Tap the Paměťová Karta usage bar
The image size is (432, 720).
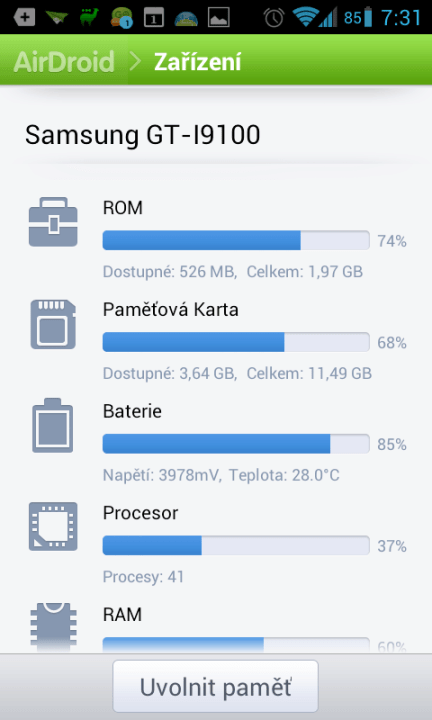pyautogui.click(x=236, y=342)
